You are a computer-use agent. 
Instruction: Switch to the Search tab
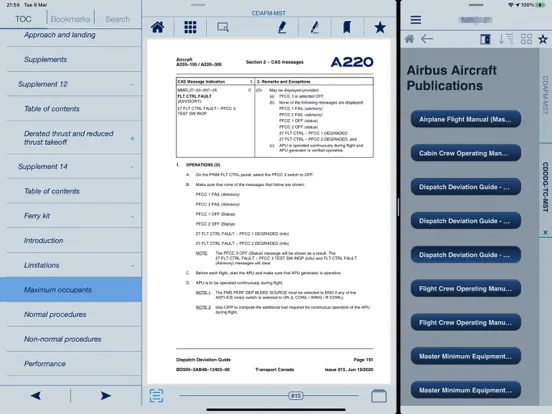(x=118, y=19)
